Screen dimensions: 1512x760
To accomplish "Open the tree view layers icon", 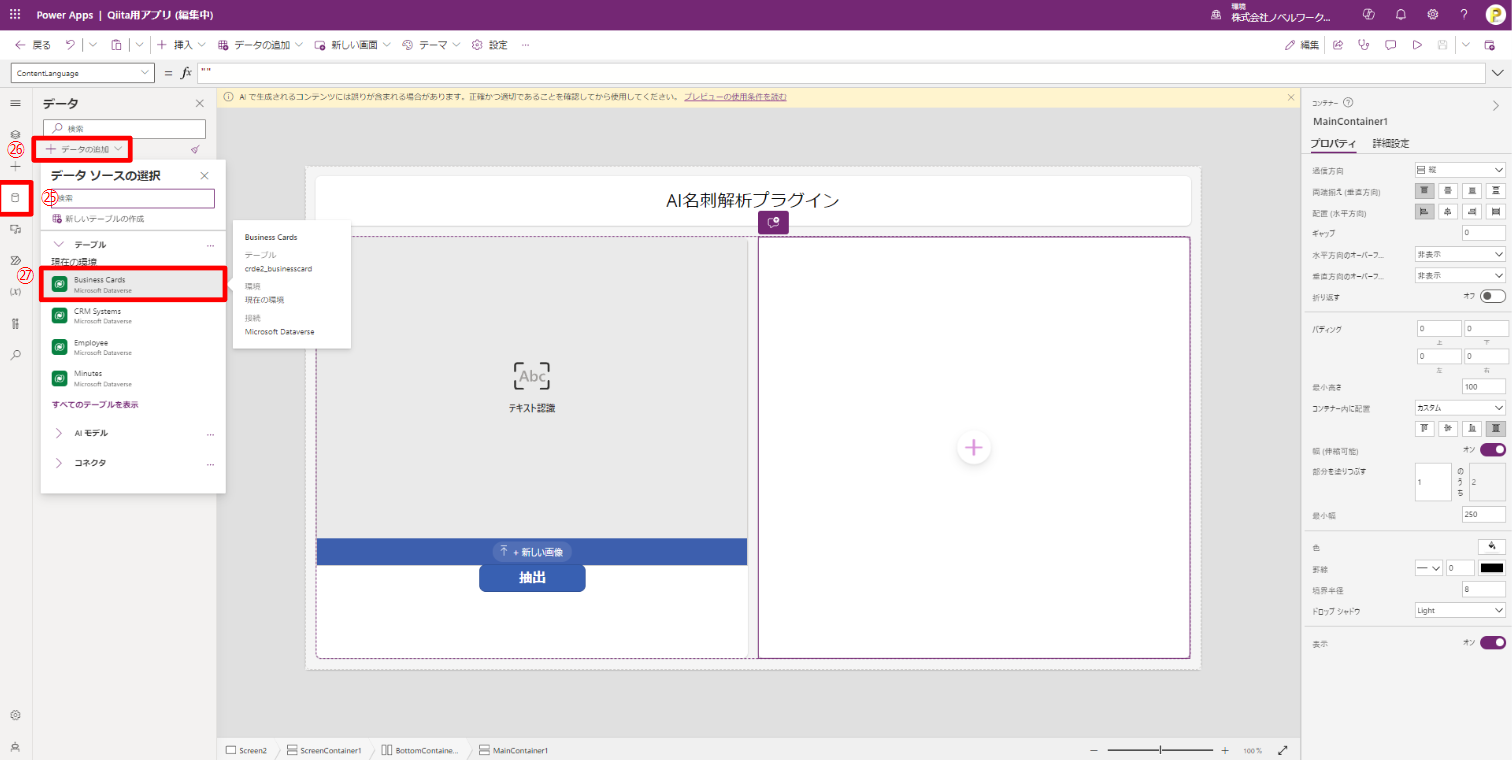I will point(15,134).
